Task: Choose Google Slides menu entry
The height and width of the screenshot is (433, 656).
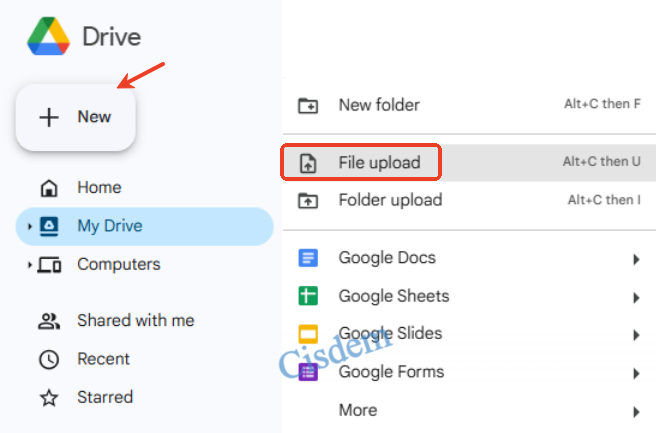Action: tap(469, 334)
